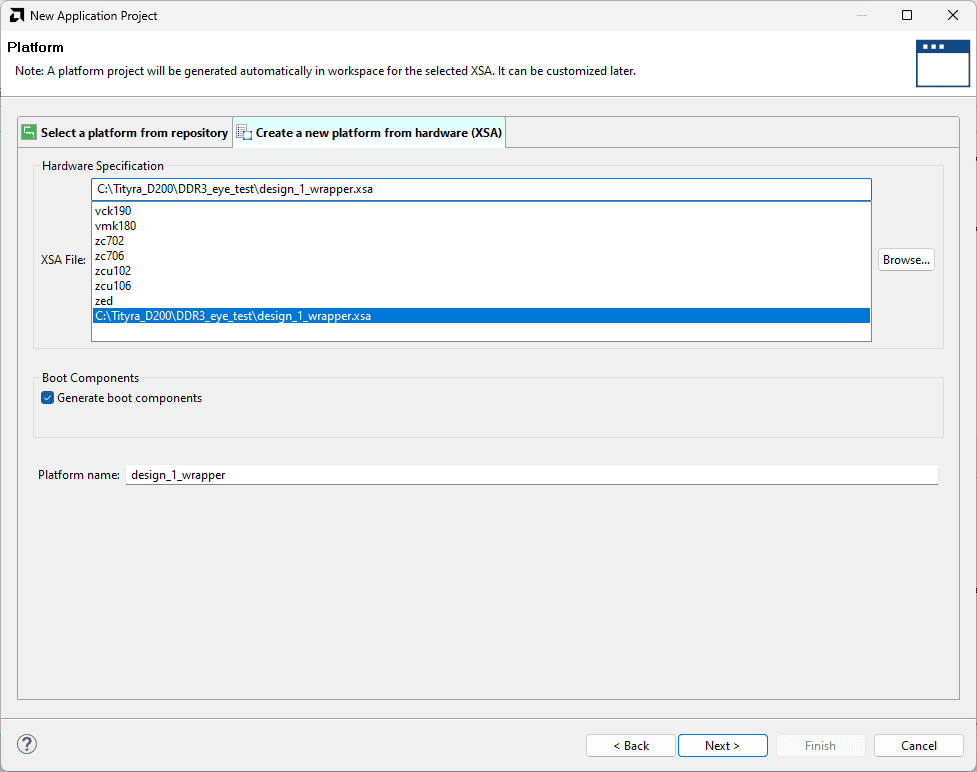Click the help question mark icon
The height and width of the screenshot is (772, 977).
(x=27, y=744)
